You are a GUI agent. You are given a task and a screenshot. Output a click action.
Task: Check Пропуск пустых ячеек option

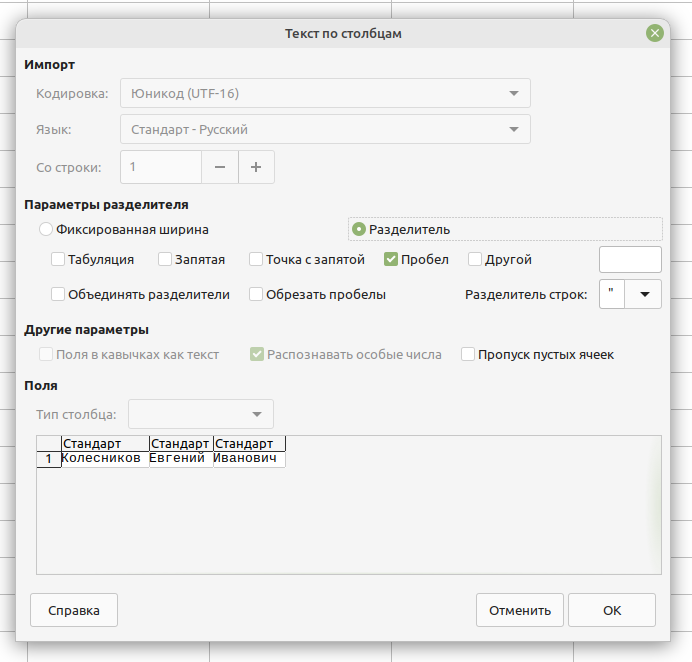pos(468,354)
